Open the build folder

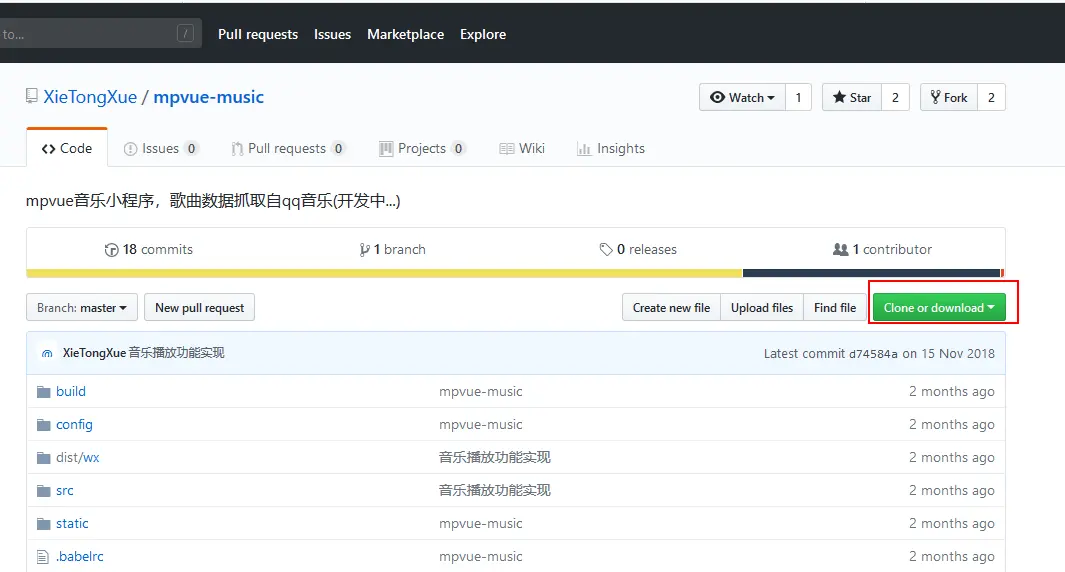click(x=71, y=391)
